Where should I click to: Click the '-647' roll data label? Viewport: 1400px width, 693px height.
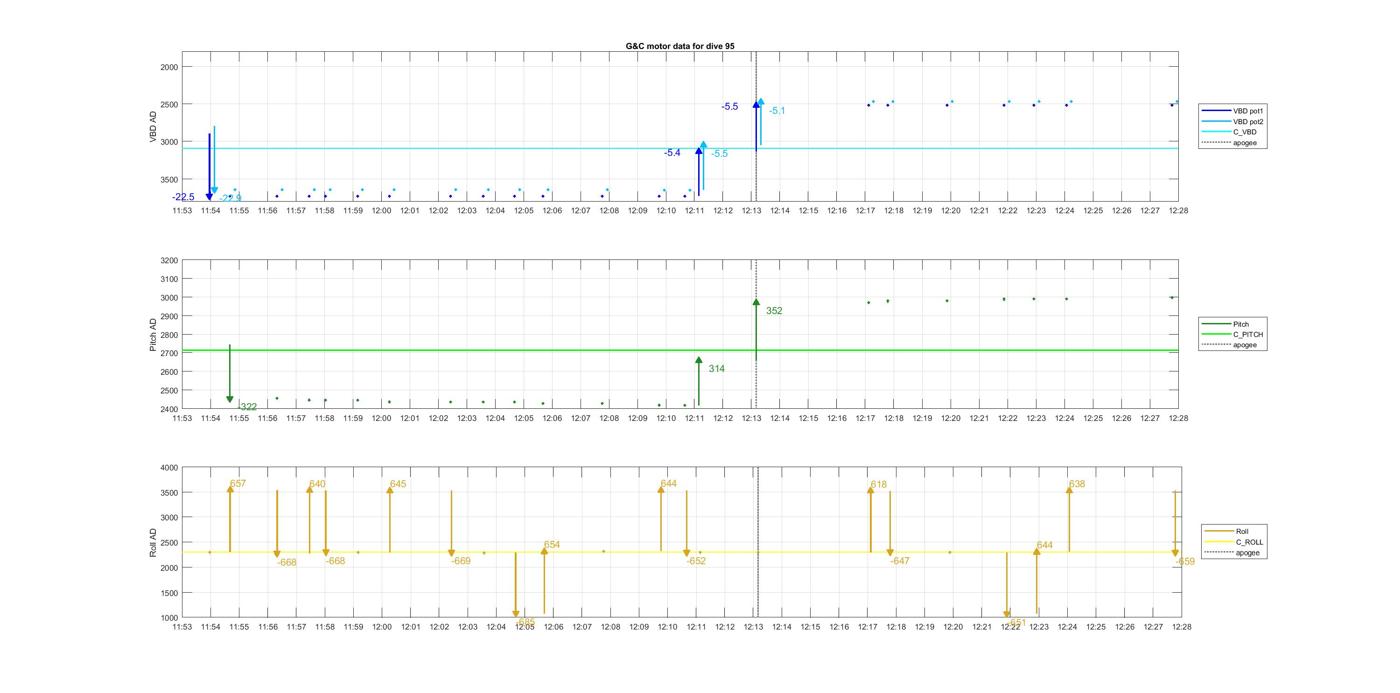pos(900,561)
